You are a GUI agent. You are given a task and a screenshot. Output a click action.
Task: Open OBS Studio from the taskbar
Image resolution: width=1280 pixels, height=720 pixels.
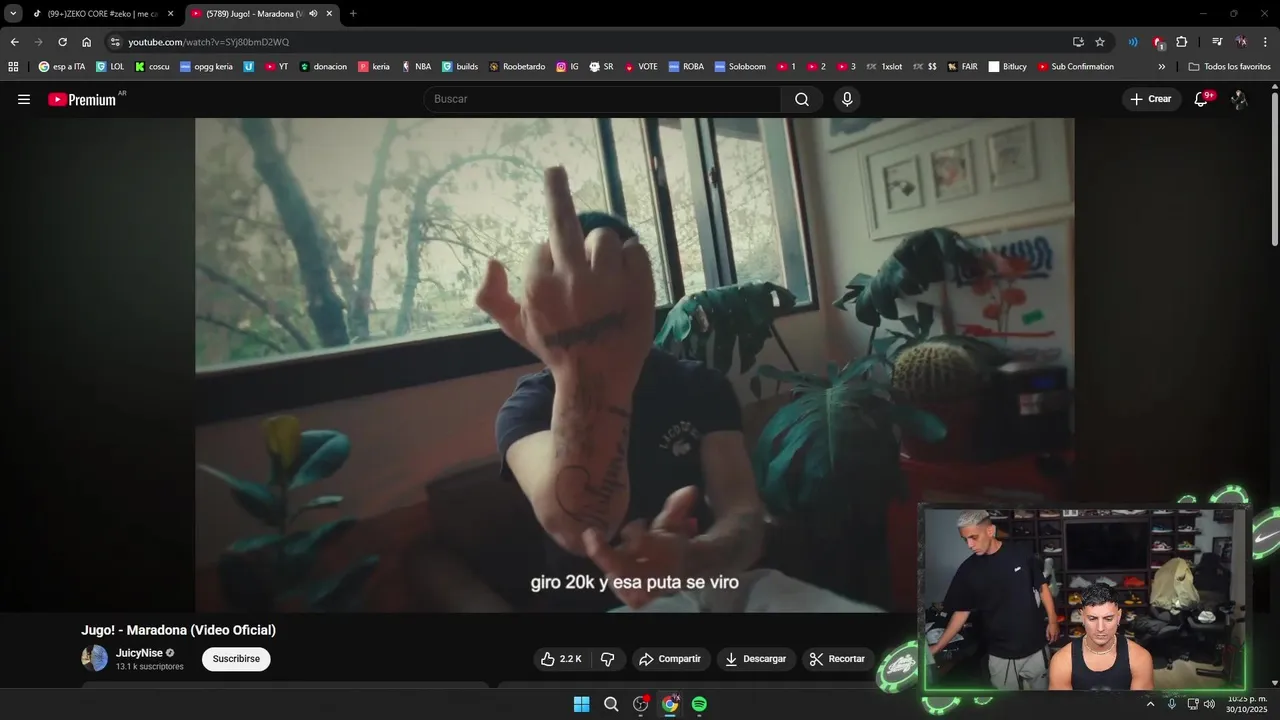coord(641,704)
